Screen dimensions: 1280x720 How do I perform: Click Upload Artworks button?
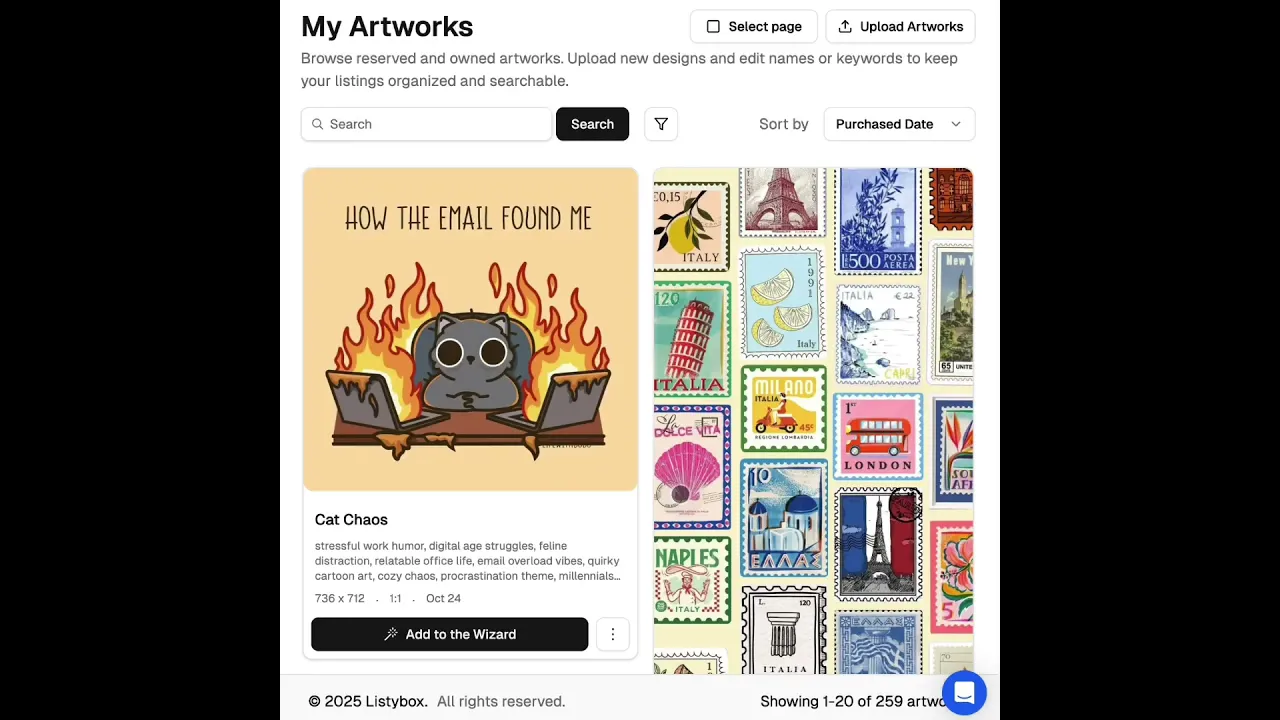tap(900, 27)
